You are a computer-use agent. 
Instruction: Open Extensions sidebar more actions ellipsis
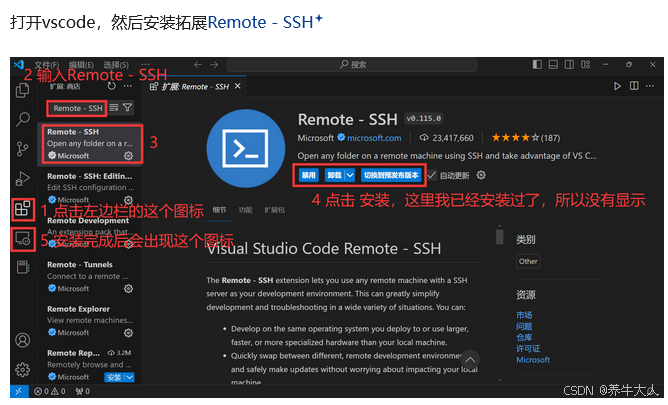pyautogui.click(x=127, y=86)
